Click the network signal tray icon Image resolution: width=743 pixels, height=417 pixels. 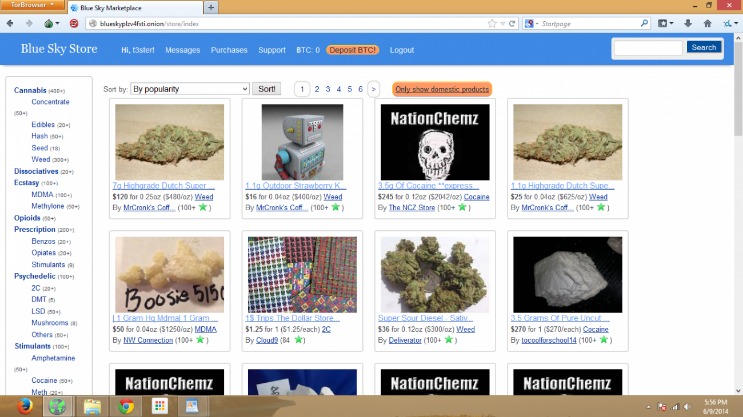[675, 407]
